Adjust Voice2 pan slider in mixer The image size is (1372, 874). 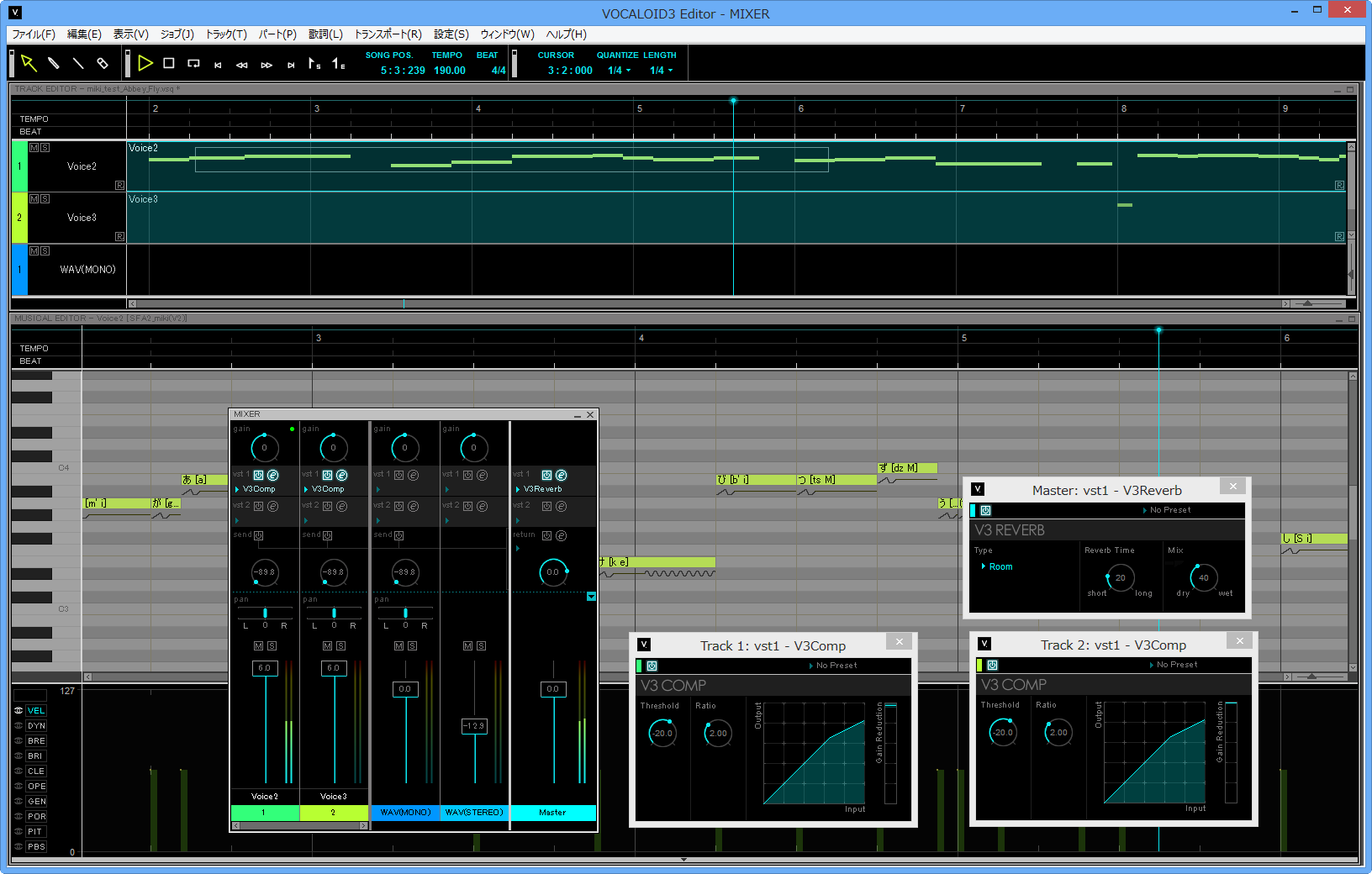[x=265, y=613]
